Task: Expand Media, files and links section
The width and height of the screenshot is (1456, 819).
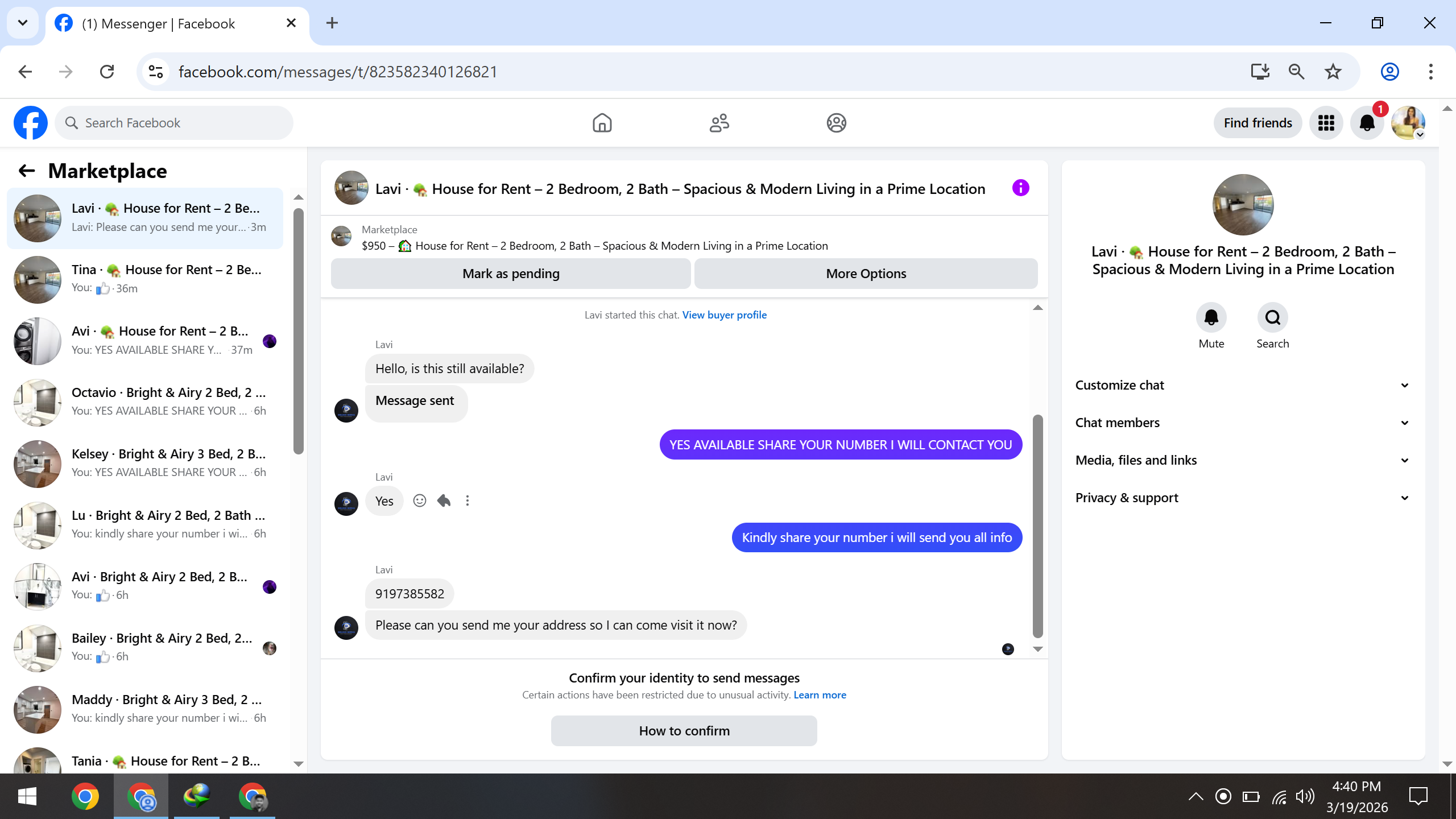Action: click(1242, 460)
